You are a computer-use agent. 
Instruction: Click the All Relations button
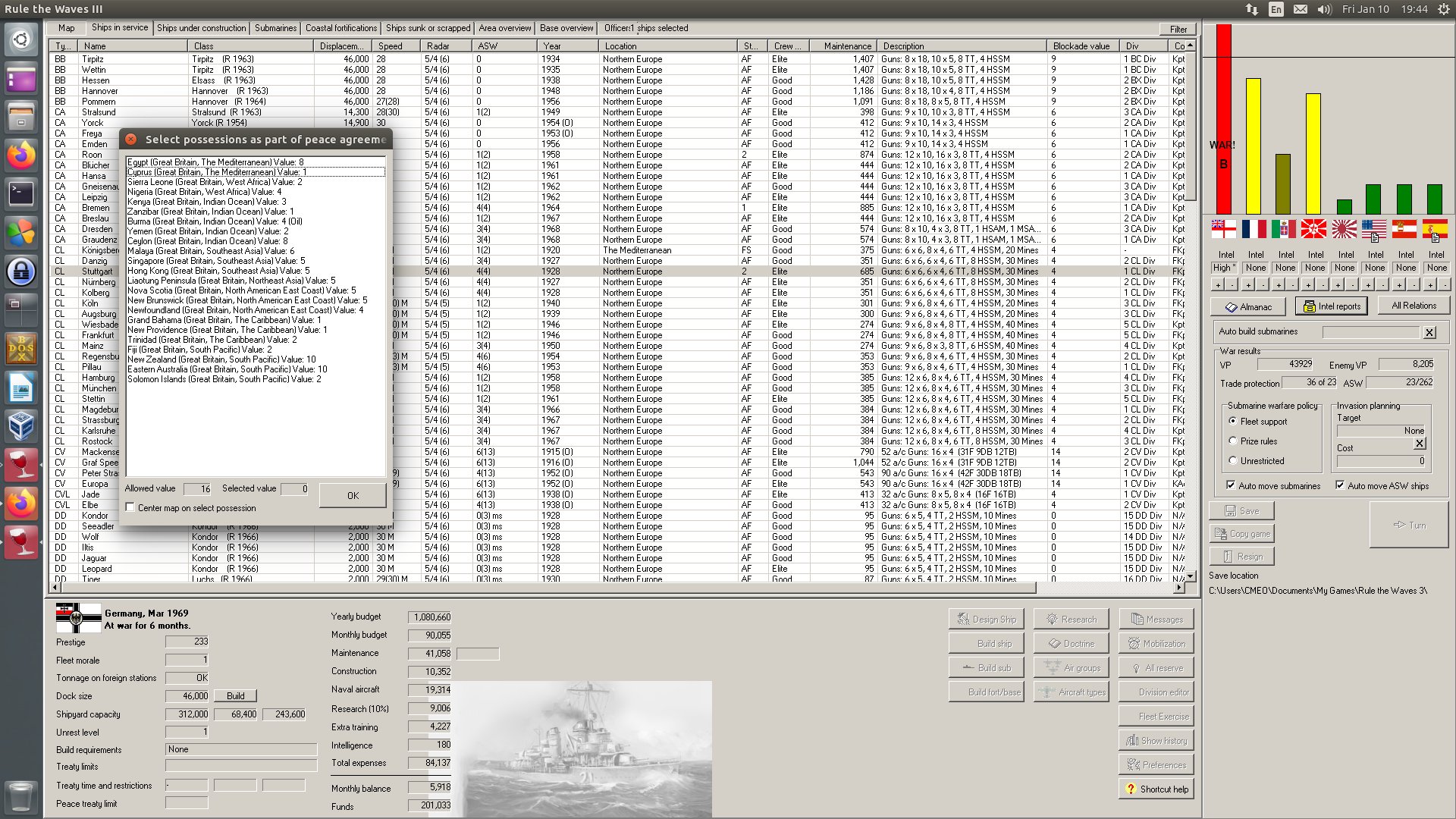(1414, 306)
